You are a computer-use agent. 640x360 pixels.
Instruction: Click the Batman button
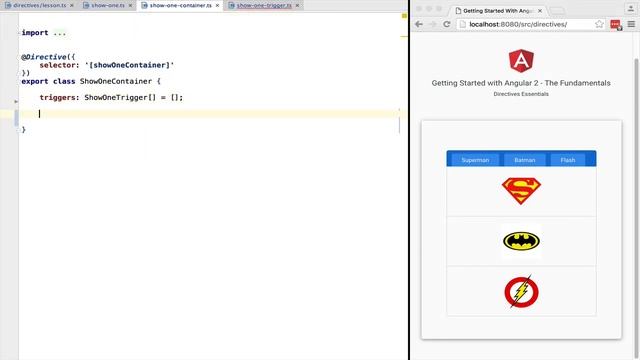(524, 160)
